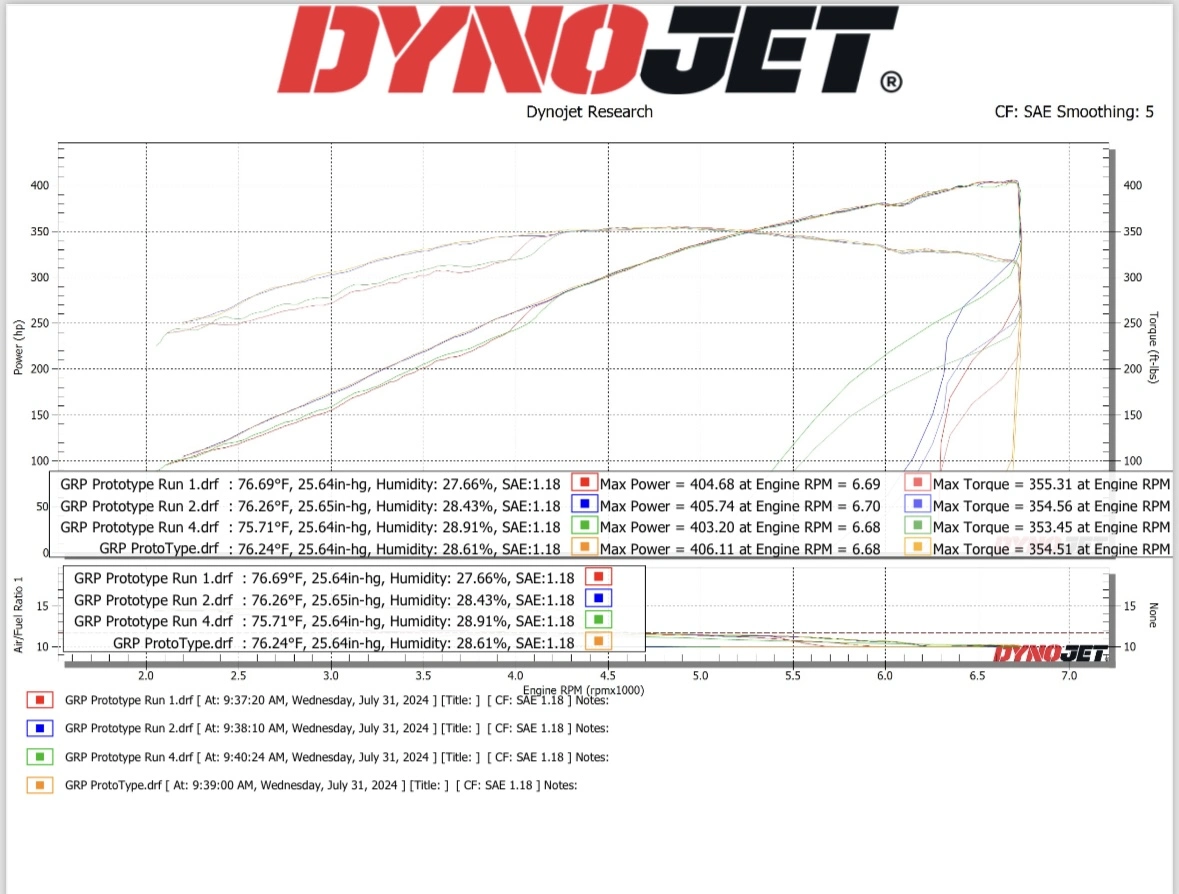
Task: Select 'Max Power = 403.20 at Engine RPM = 6.68'
Action: click(x=740, y=527)
